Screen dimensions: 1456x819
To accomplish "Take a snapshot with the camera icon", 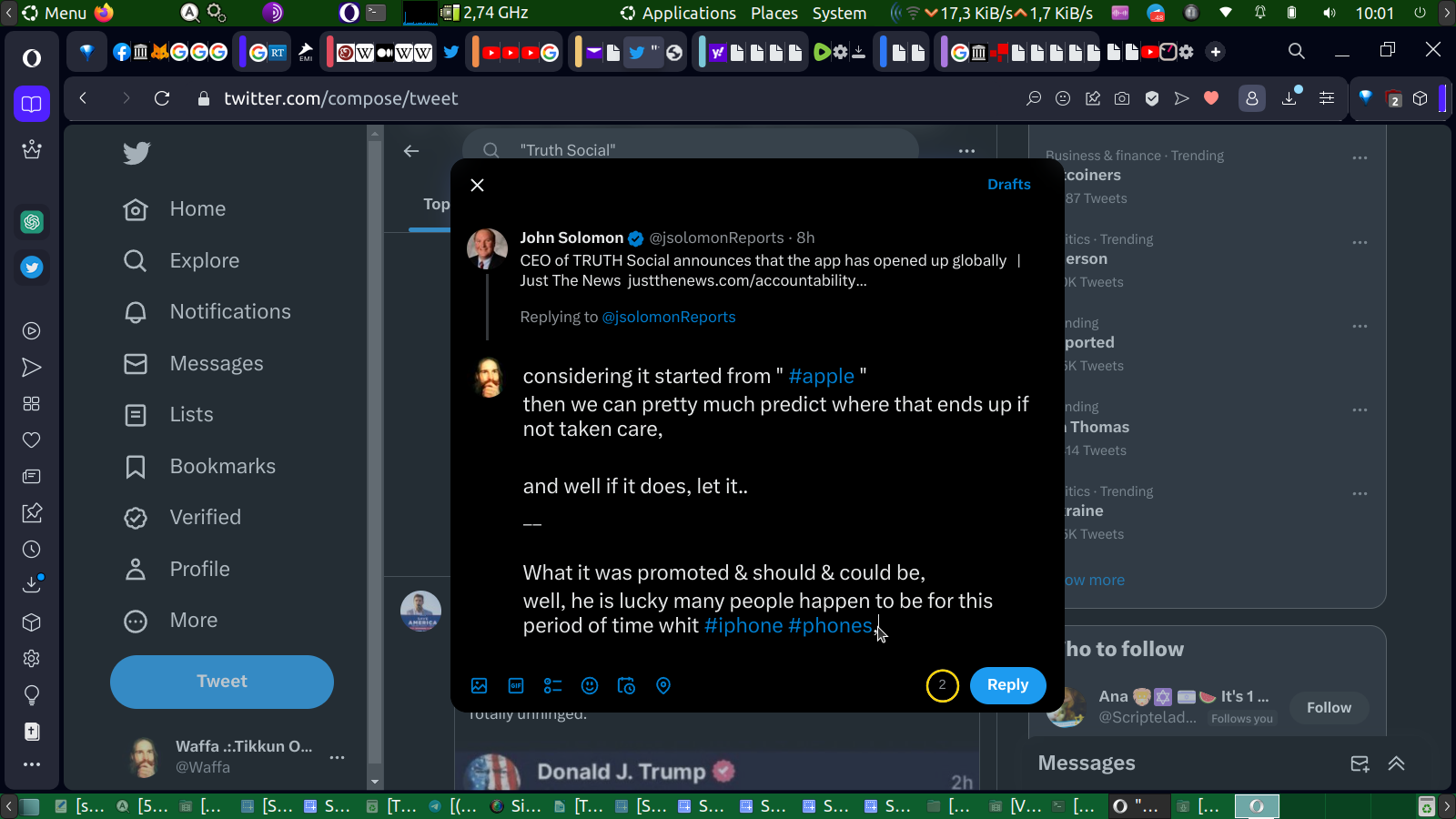I will coord(1122,98).
